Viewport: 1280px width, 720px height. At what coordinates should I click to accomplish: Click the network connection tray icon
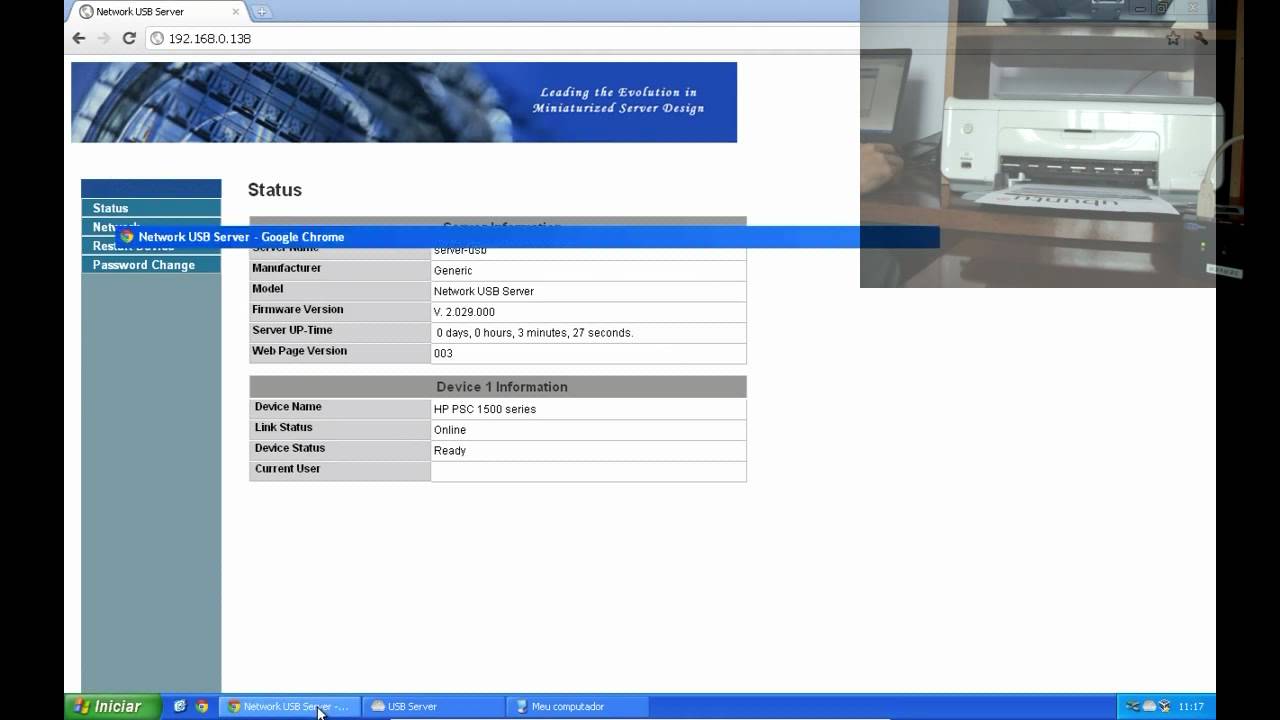click(x=1133, y=706)
